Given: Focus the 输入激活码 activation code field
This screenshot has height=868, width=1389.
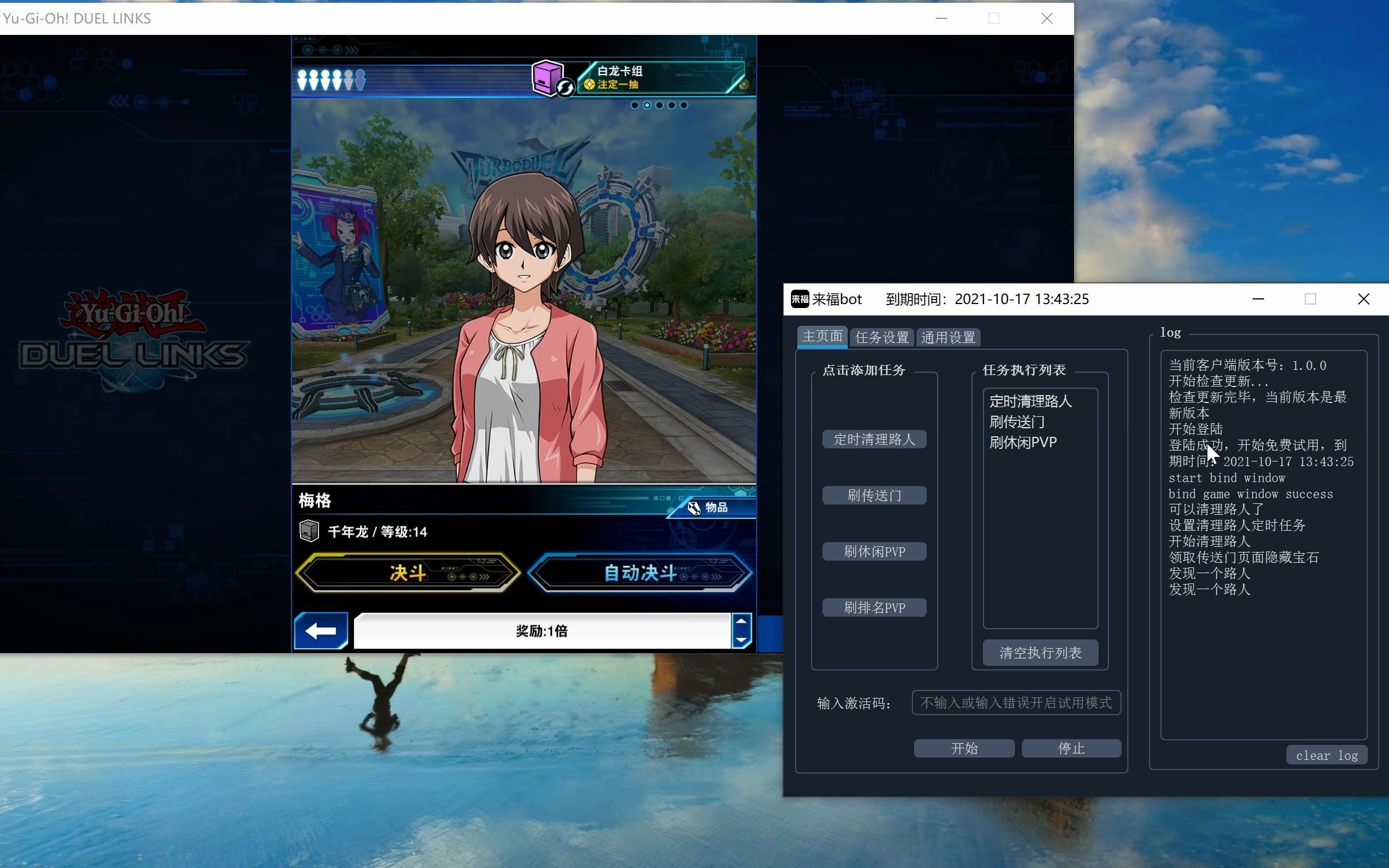Looking at the screenshot, I should 1016,703.
